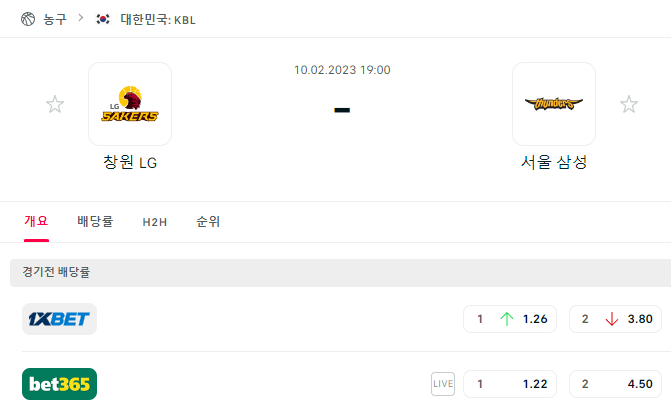671x409 pixels.
Task: Click the bet365 bookmaker logo
Action: point(59,384)
